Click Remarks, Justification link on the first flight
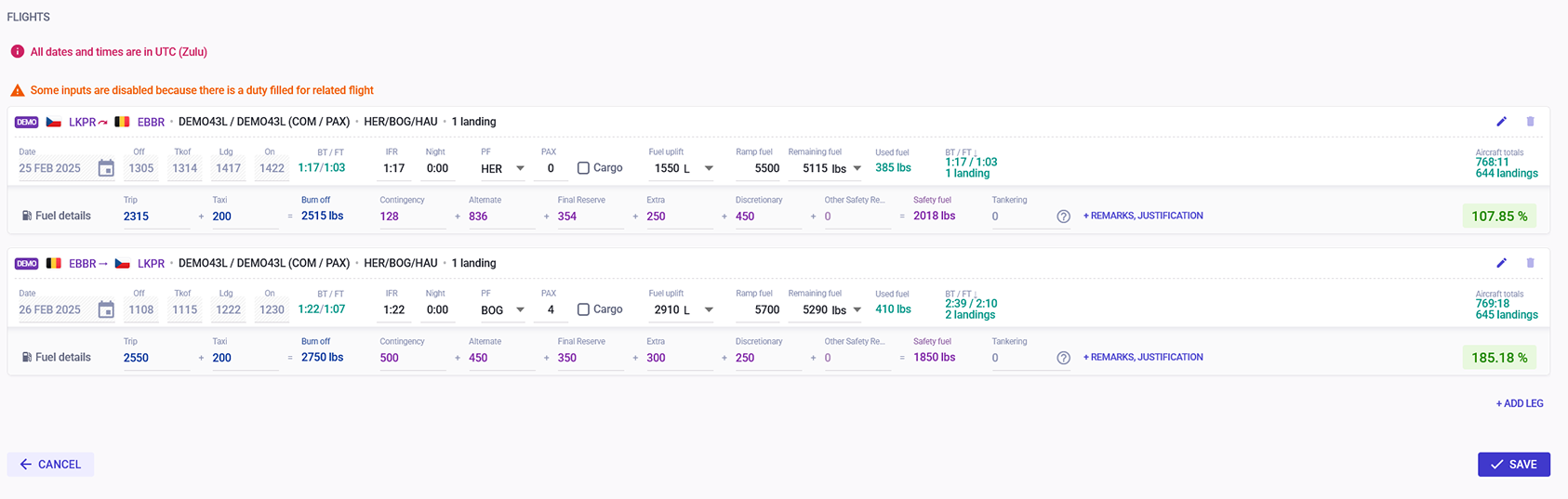Image resolution: width=1568 pixels, height=499 pixels. click(x=1143, y=216)
